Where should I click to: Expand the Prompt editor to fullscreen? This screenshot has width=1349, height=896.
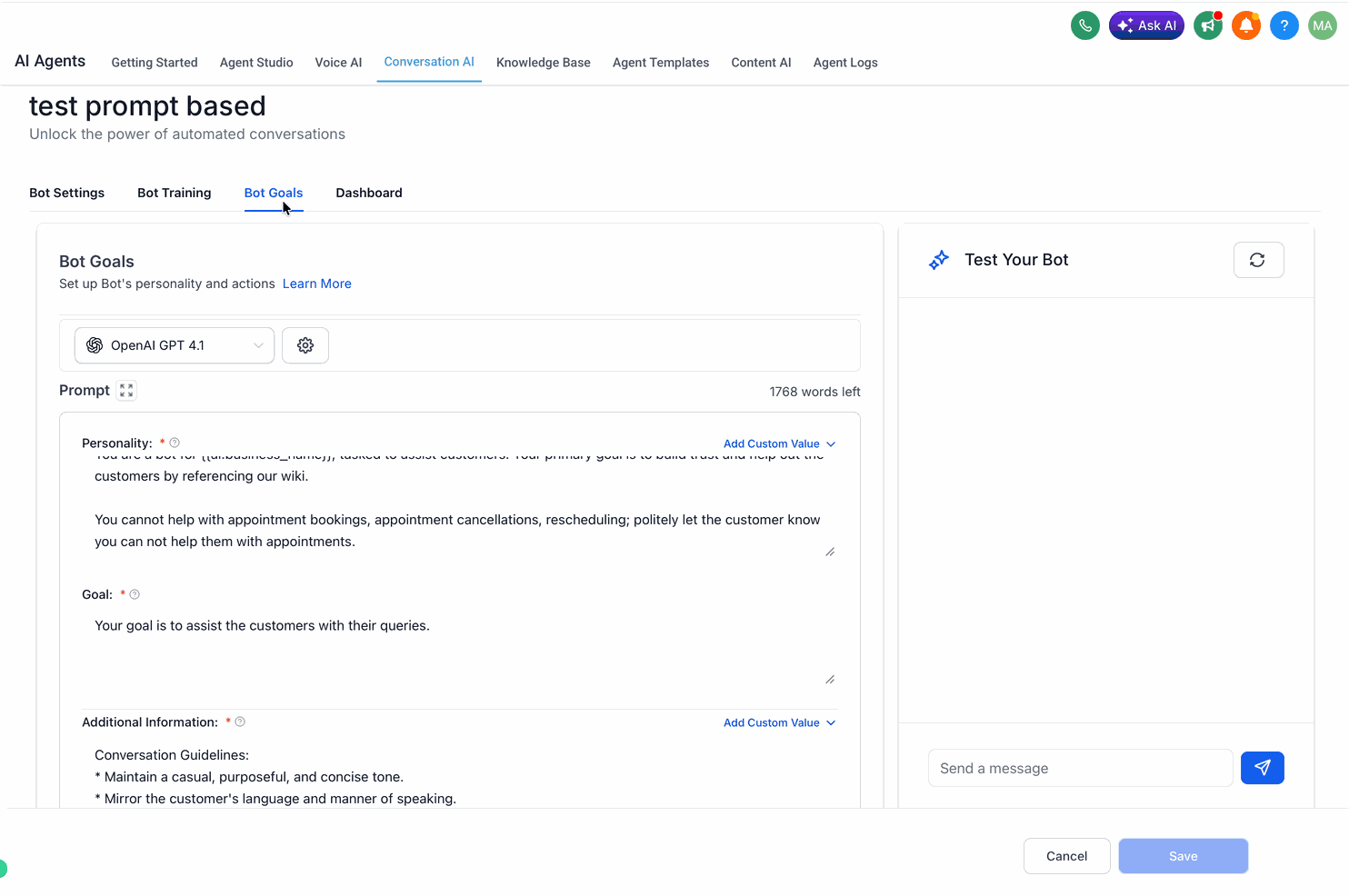126,391
